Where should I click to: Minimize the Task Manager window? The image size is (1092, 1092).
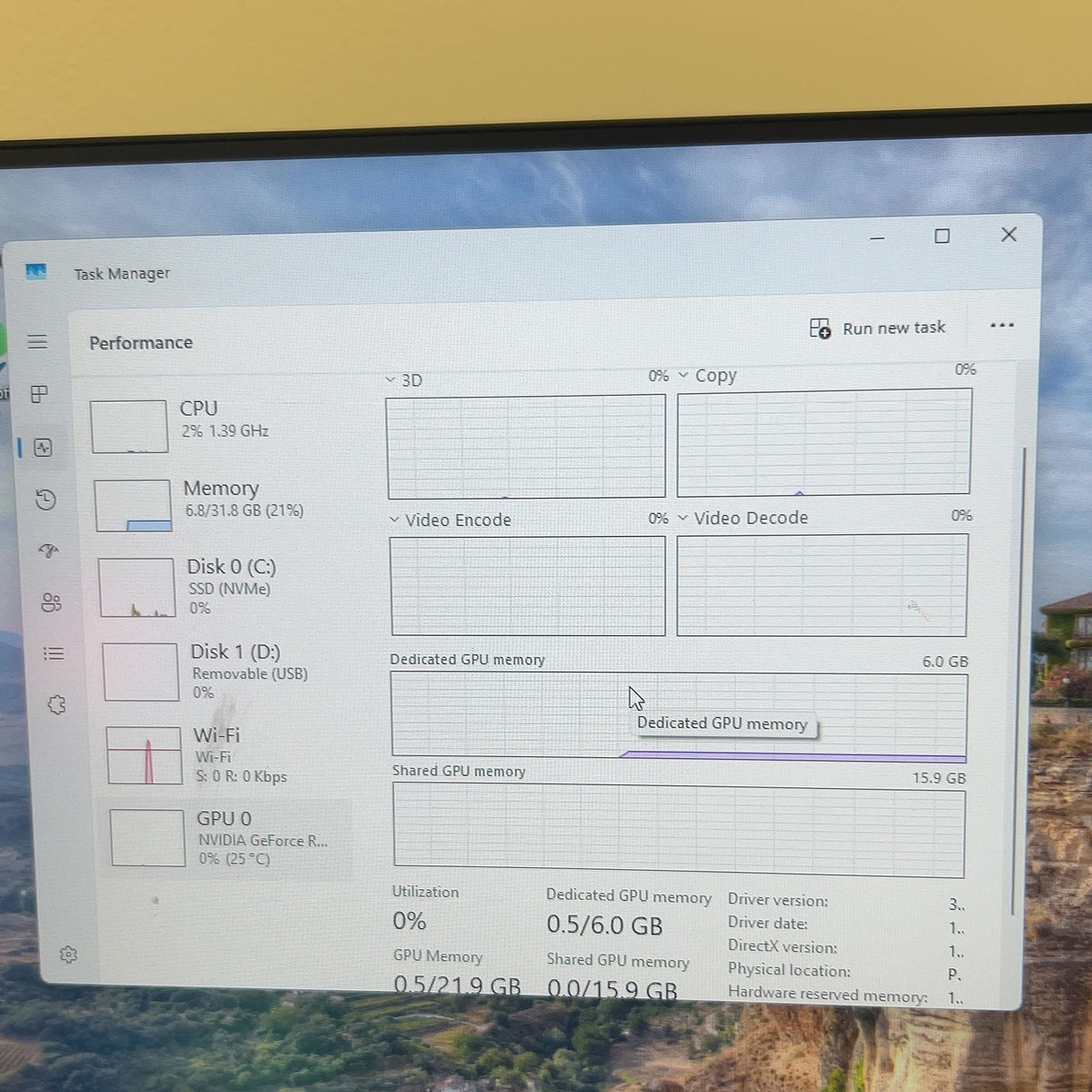[877, 238]
